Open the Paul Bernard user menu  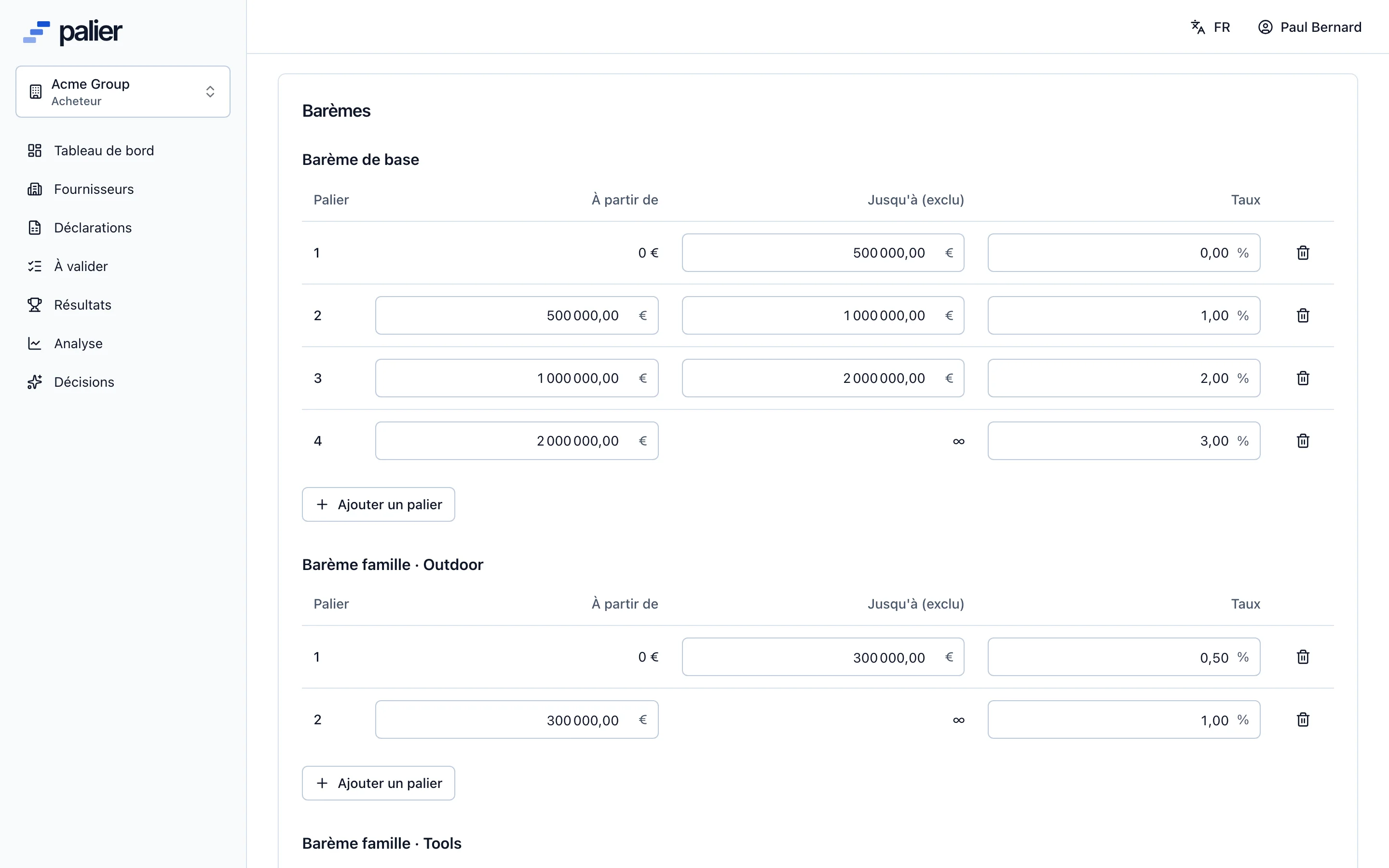1310,27
